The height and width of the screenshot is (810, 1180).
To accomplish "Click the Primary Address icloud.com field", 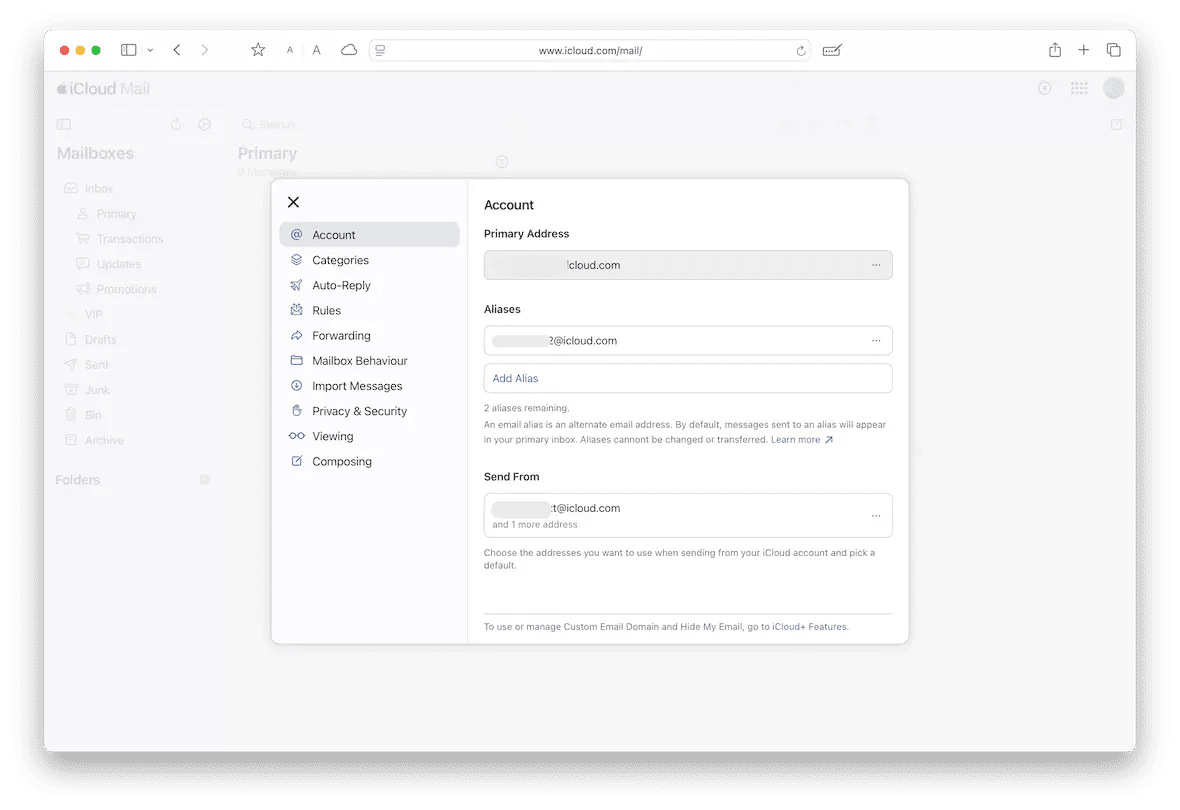I will (688, 265).
